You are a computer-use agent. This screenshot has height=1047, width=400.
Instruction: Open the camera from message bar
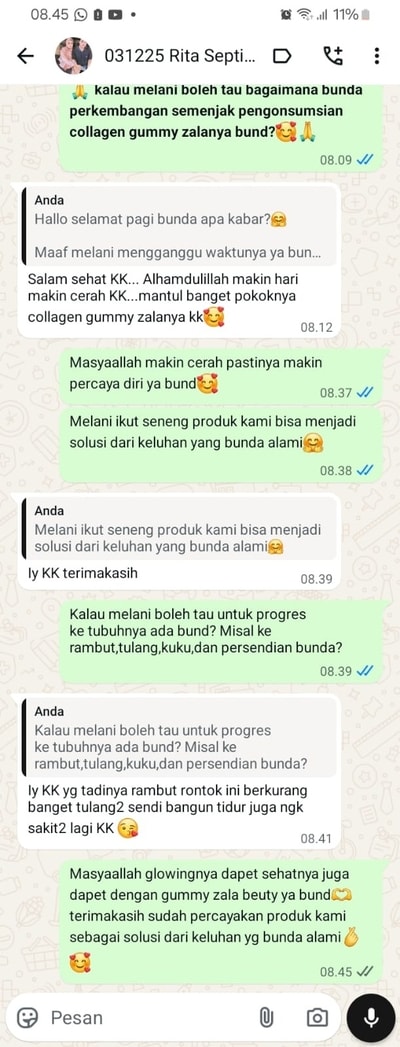point(317,1017)
